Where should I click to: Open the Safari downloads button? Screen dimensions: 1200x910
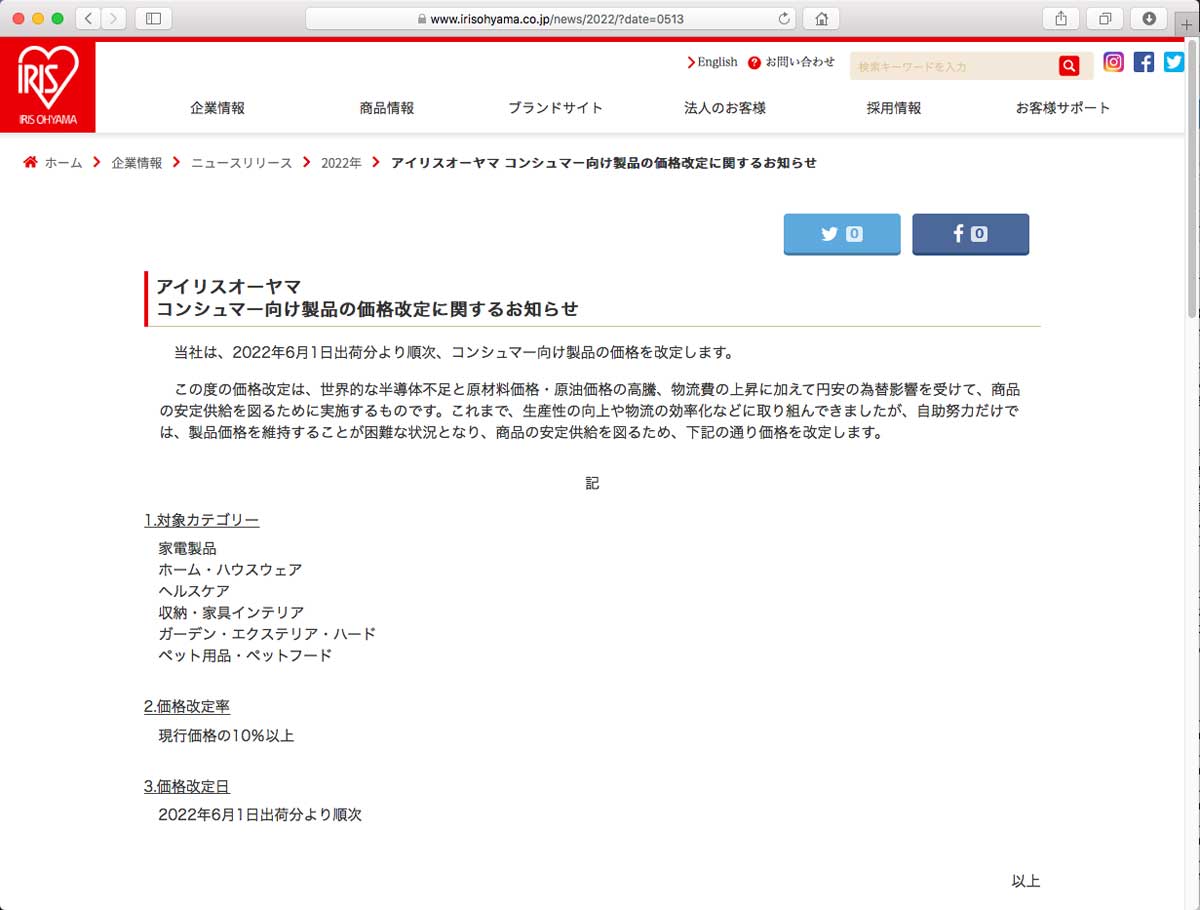[1149, 19]
